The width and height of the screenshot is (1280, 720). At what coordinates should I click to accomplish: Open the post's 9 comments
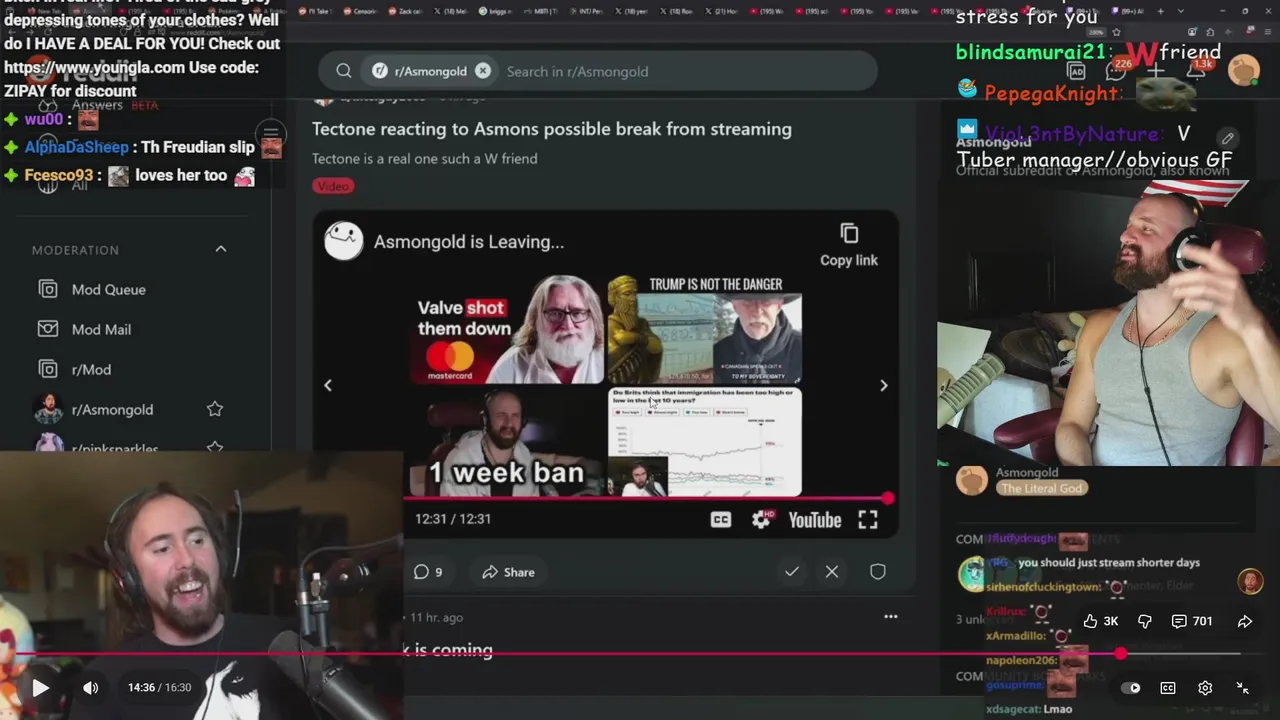pos(428,572)
